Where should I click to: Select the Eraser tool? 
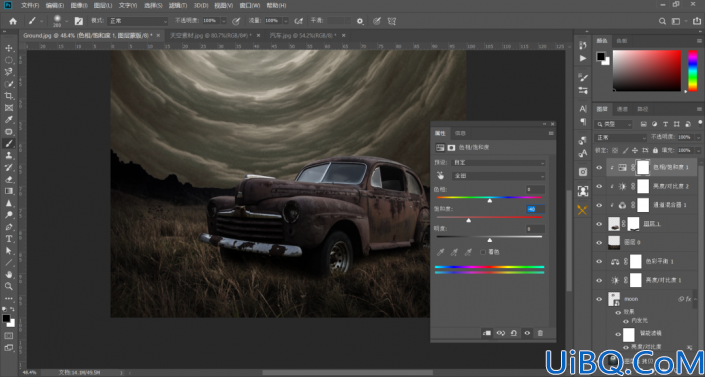pyautogui.click(x=9, y=179)
